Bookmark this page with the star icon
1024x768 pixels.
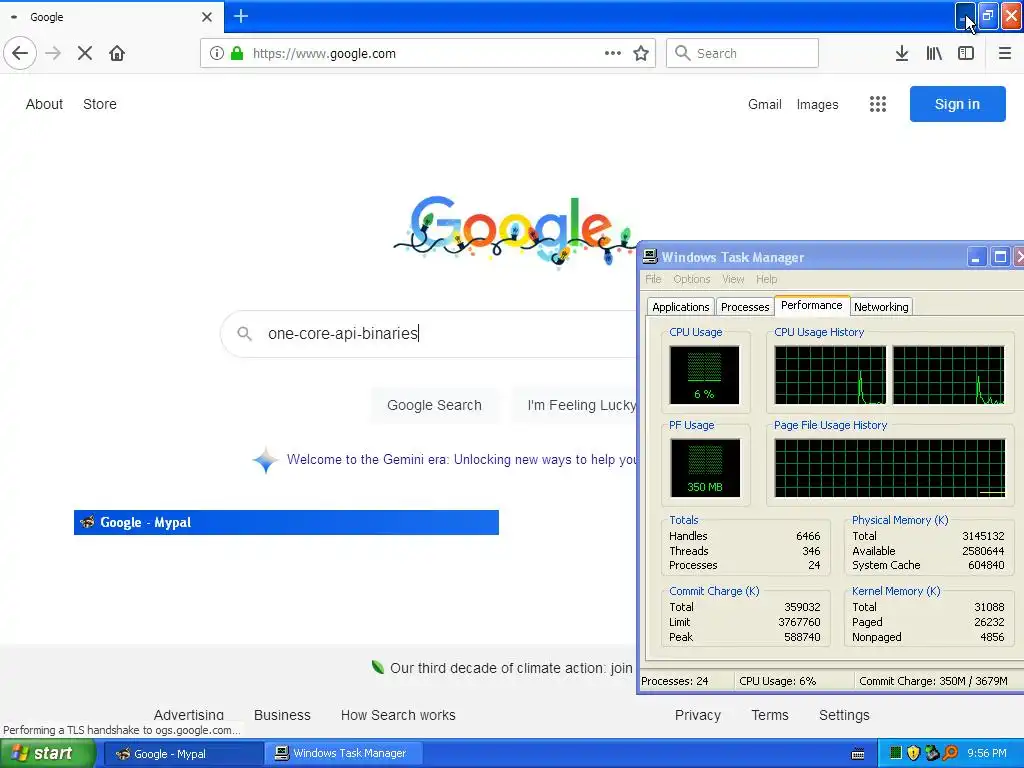[x=641, y=53]
